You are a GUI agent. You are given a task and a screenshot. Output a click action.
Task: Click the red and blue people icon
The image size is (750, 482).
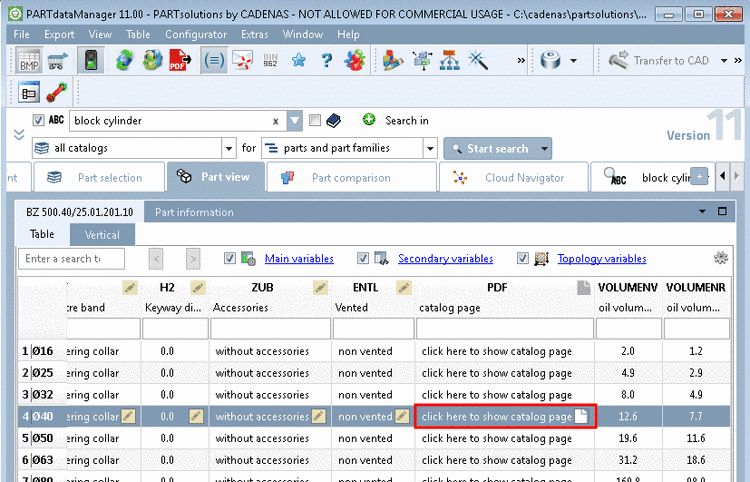click(x=355, y=61)
